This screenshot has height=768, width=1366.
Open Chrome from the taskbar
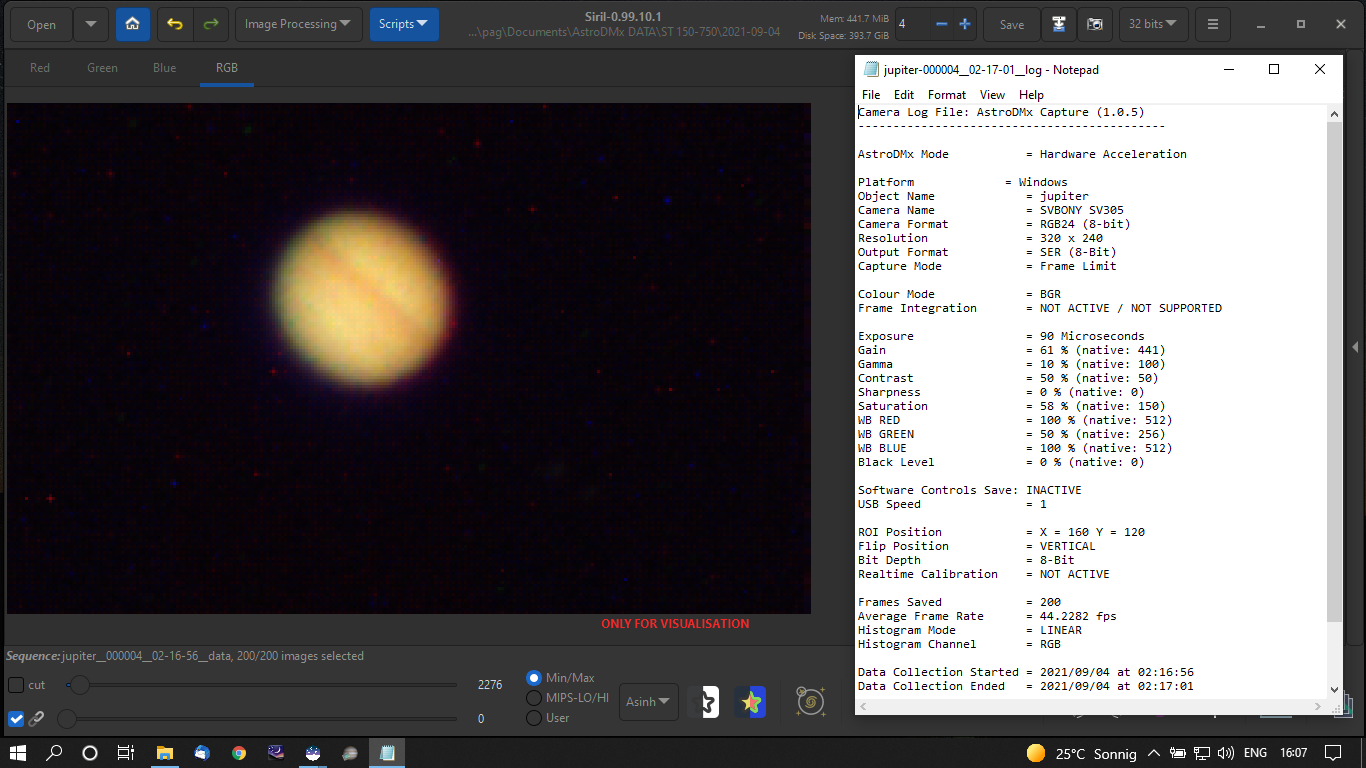[x=239, y=753]
